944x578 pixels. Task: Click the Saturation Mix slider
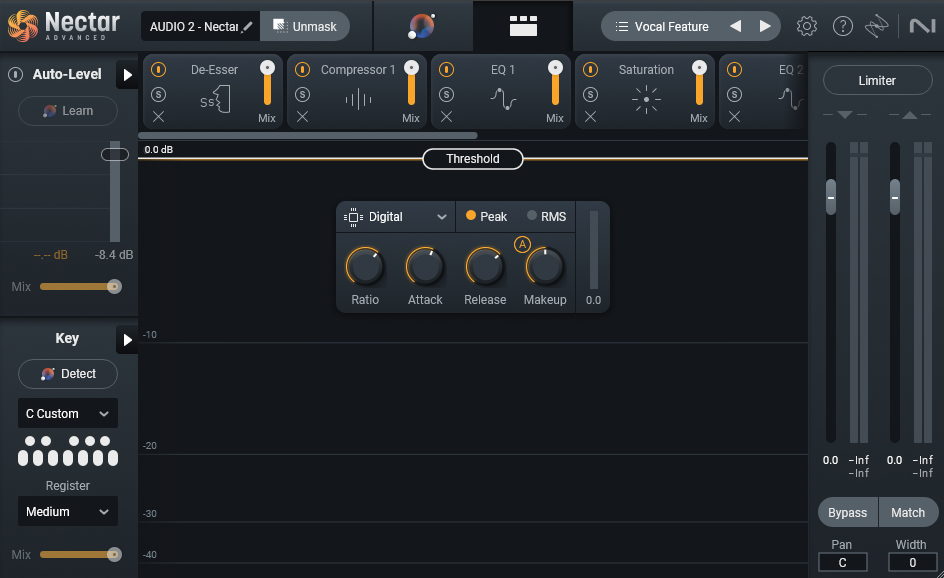[x=699, y=83]
